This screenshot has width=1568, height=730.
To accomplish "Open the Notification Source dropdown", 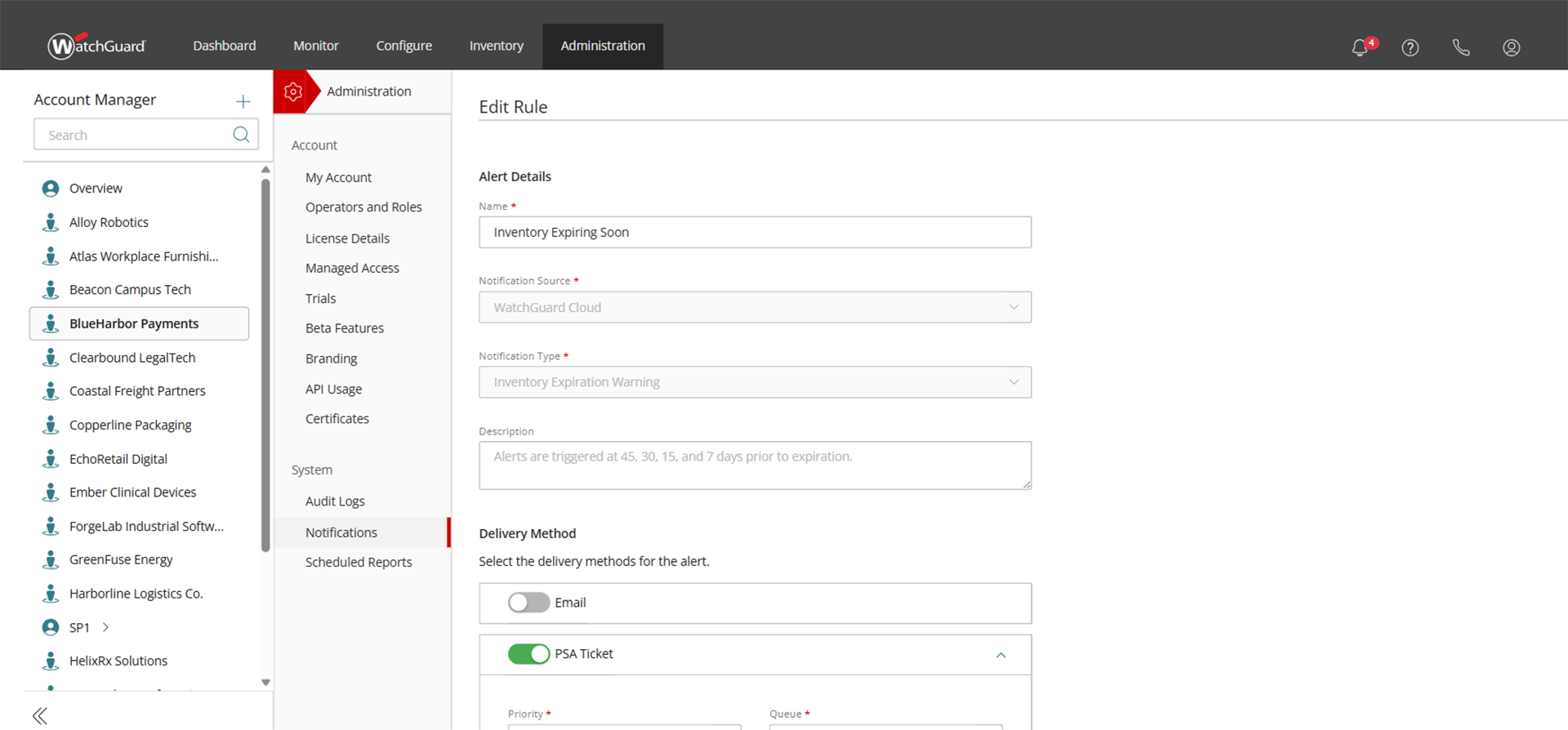I will tap(755, 307).
